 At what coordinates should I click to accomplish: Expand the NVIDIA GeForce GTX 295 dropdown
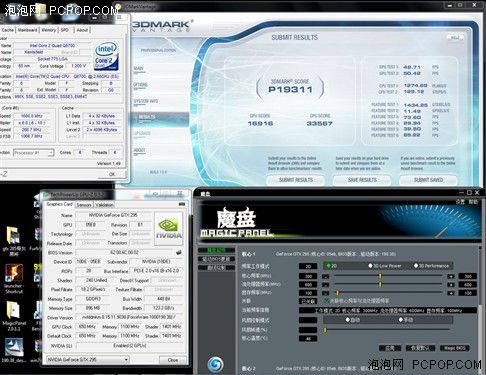coord(88,360)
